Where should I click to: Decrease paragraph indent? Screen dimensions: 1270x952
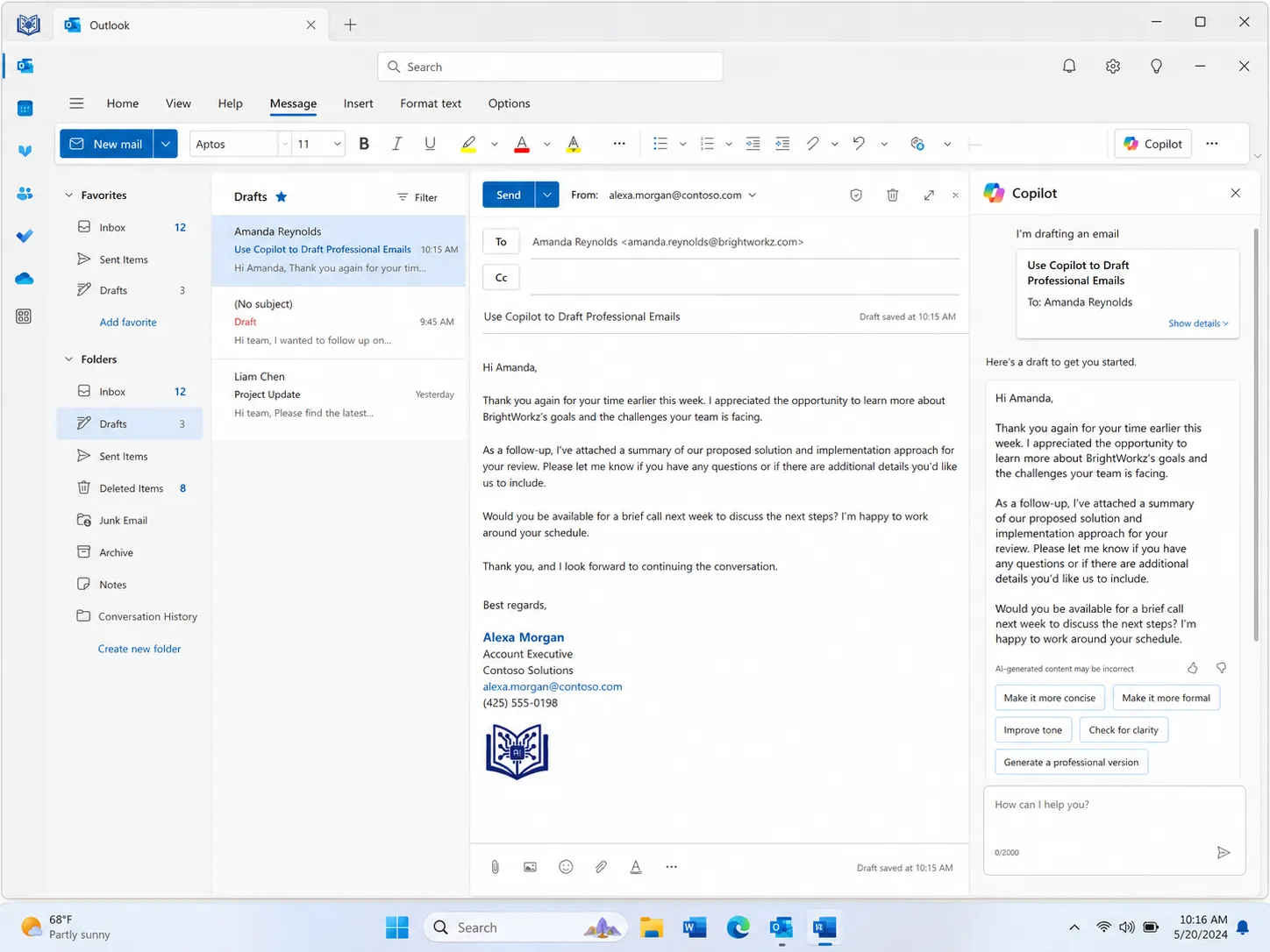click(753, 144)
